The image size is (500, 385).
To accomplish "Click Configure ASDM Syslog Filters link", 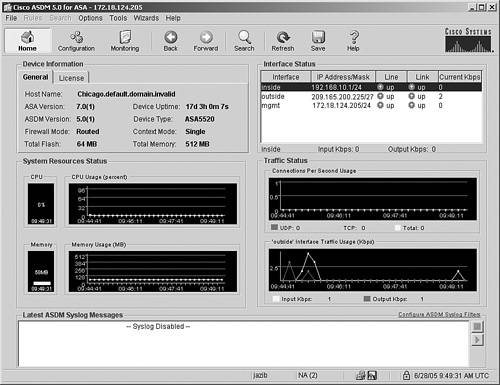I will (439, 314).
